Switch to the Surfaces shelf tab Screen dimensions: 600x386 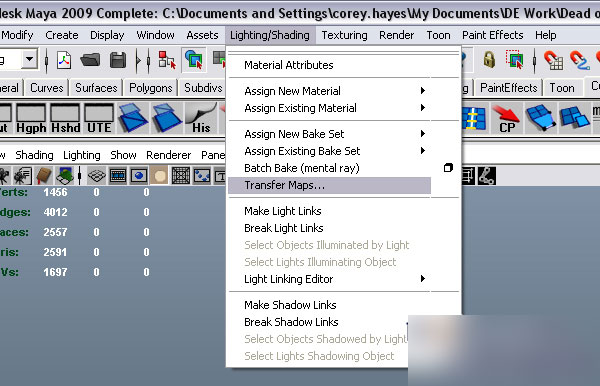pyautogui.click(x=96, y=88)
